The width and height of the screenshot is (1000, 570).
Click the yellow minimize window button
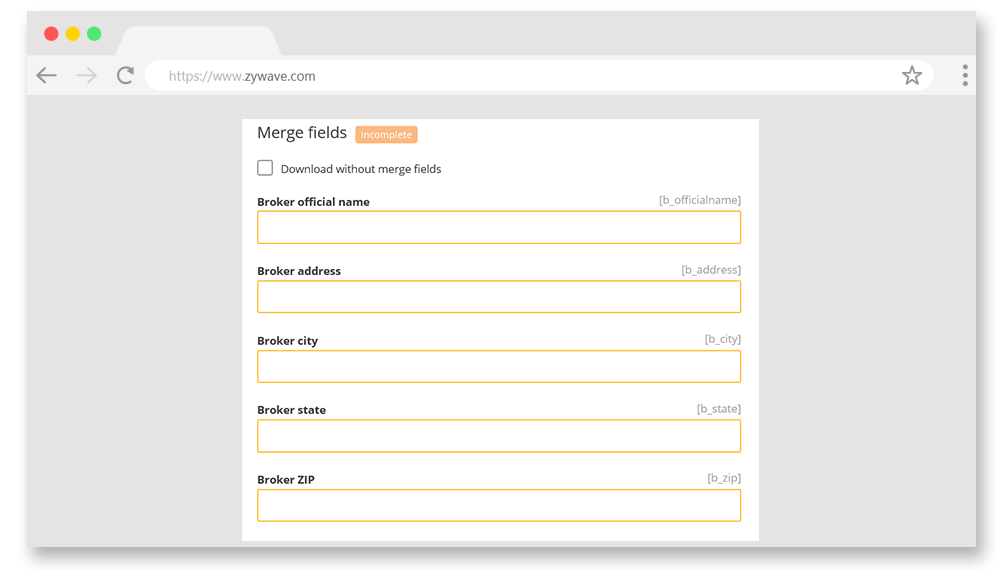click(x=73, y=34)
